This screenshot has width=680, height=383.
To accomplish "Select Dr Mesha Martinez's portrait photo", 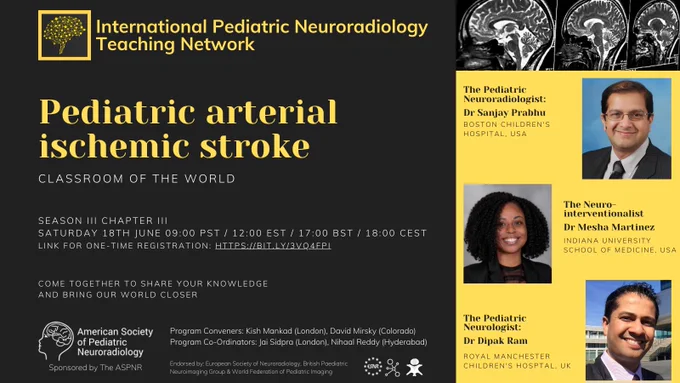I will click(x=507, y=234).
